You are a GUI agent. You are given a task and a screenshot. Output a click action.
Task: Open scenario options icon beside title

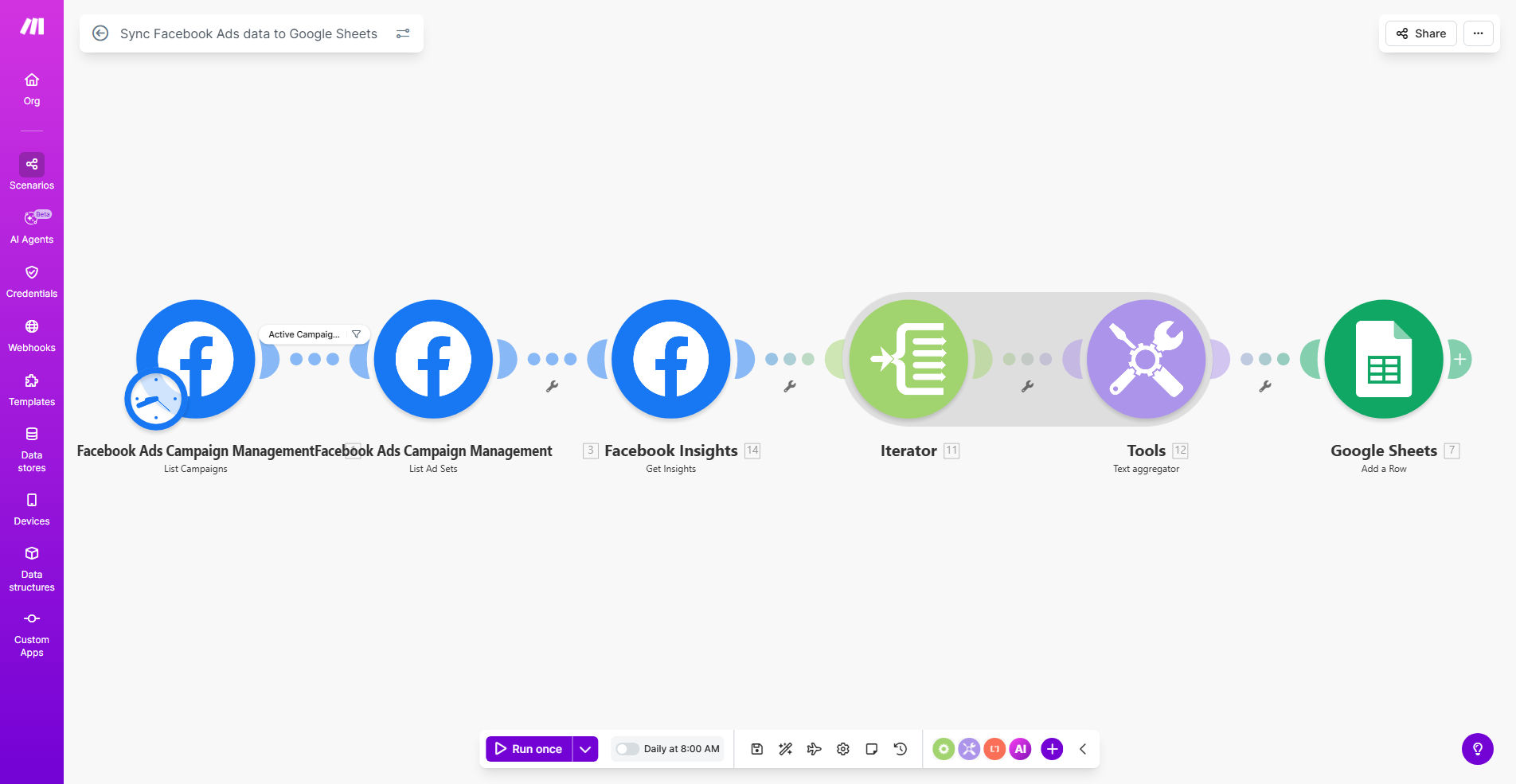(403, 33)
